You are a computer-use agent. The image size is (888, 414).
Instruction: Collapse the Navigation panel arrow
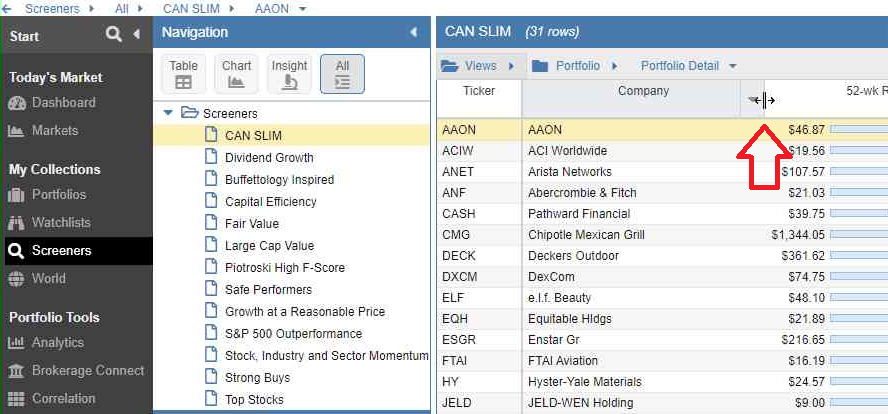(x=413, y=32)
